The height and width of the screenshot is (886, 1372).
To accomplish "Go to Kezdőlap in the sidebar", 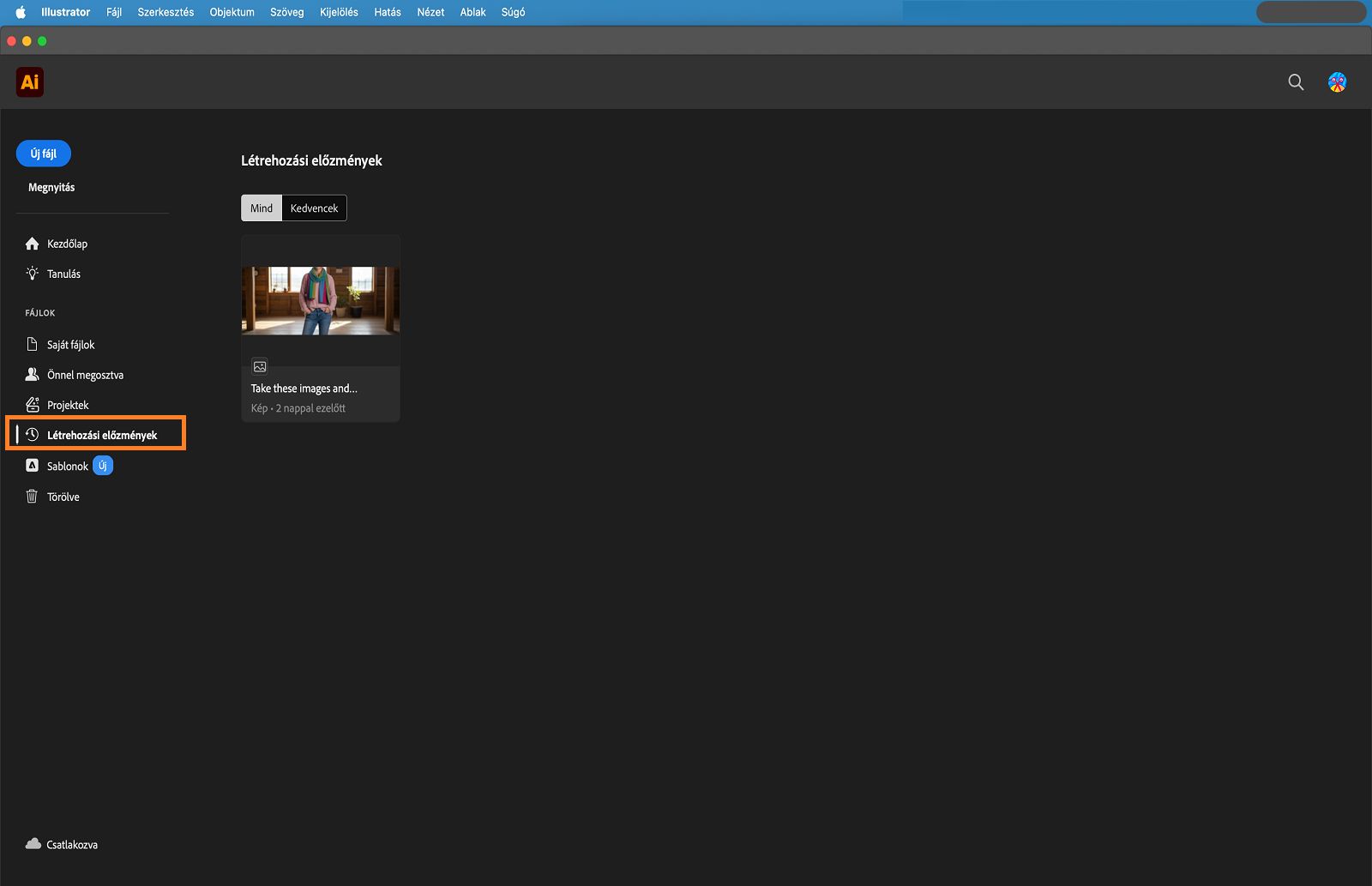I will coord(67,244).
